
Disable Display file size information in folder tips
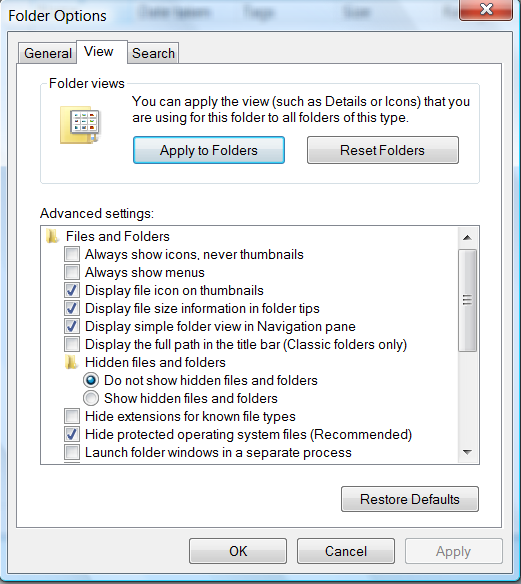click(x=72, y=308)
